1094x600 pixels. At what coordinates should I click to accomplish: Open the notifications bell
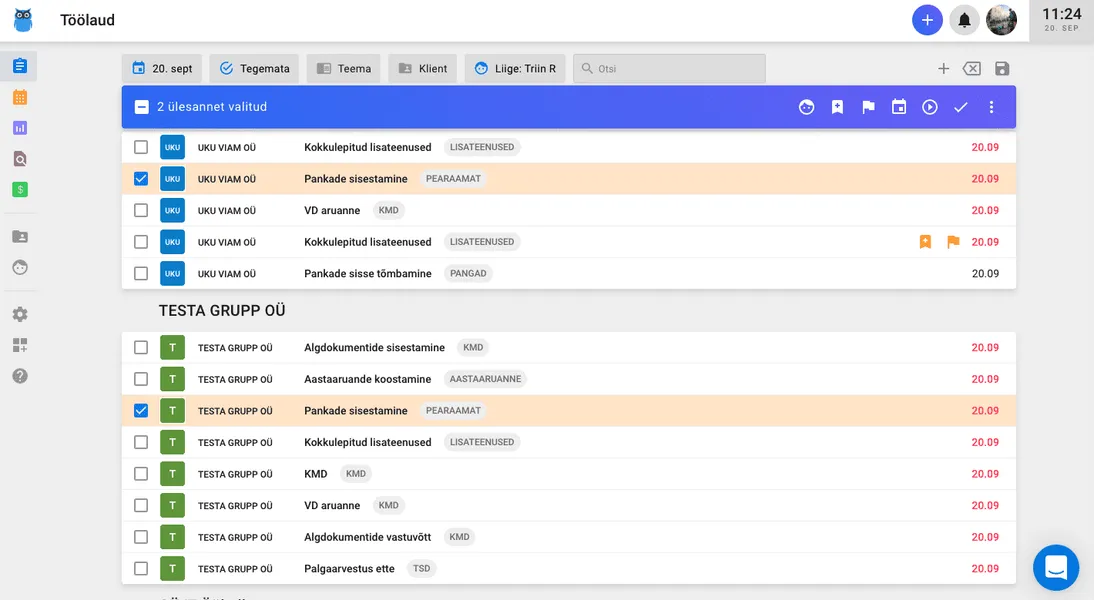[964, 20]
